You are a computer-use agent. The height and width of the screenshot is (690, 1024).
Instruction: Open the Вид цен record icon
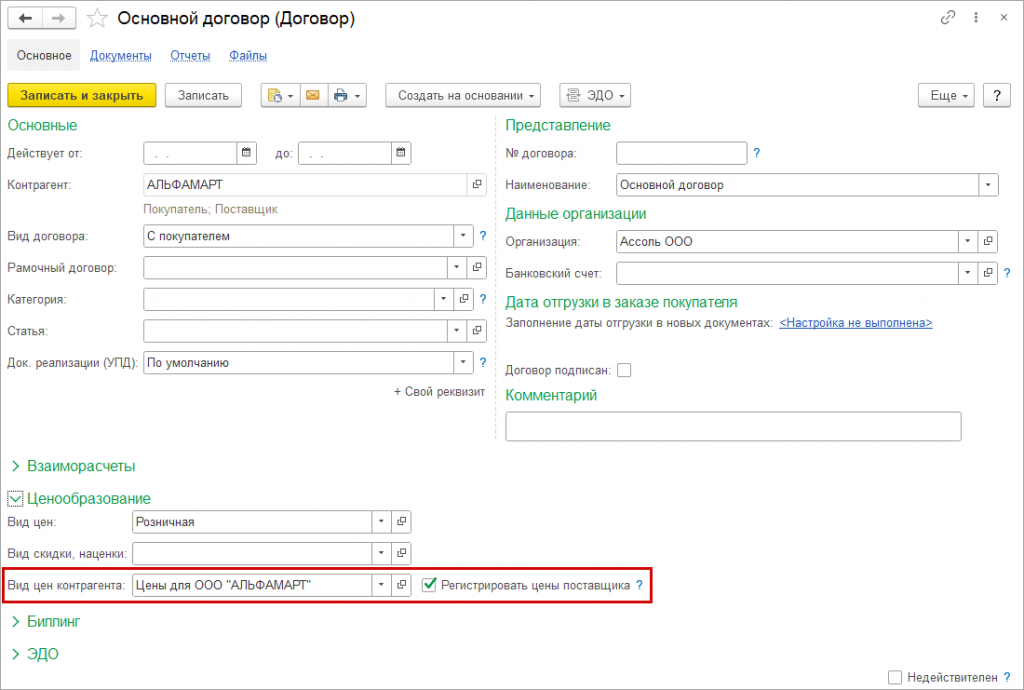(x=402, y=522)
